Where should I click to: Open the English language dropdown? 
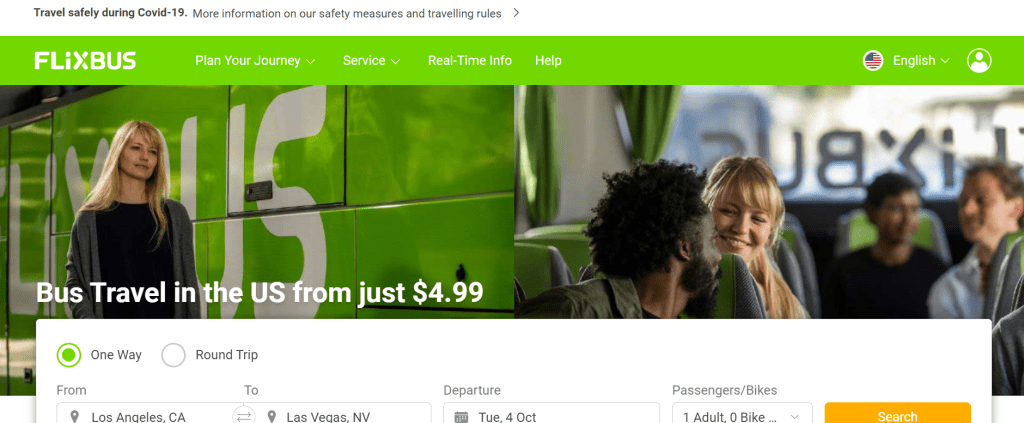tap(921, 61)
